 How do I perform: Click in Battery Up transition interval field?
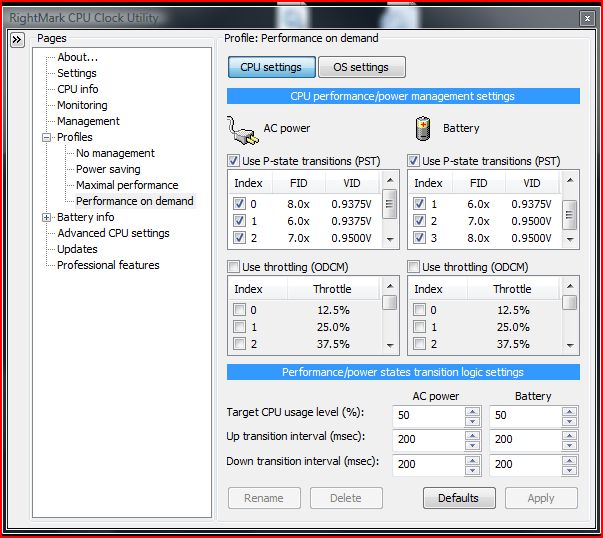pos(526,440)
